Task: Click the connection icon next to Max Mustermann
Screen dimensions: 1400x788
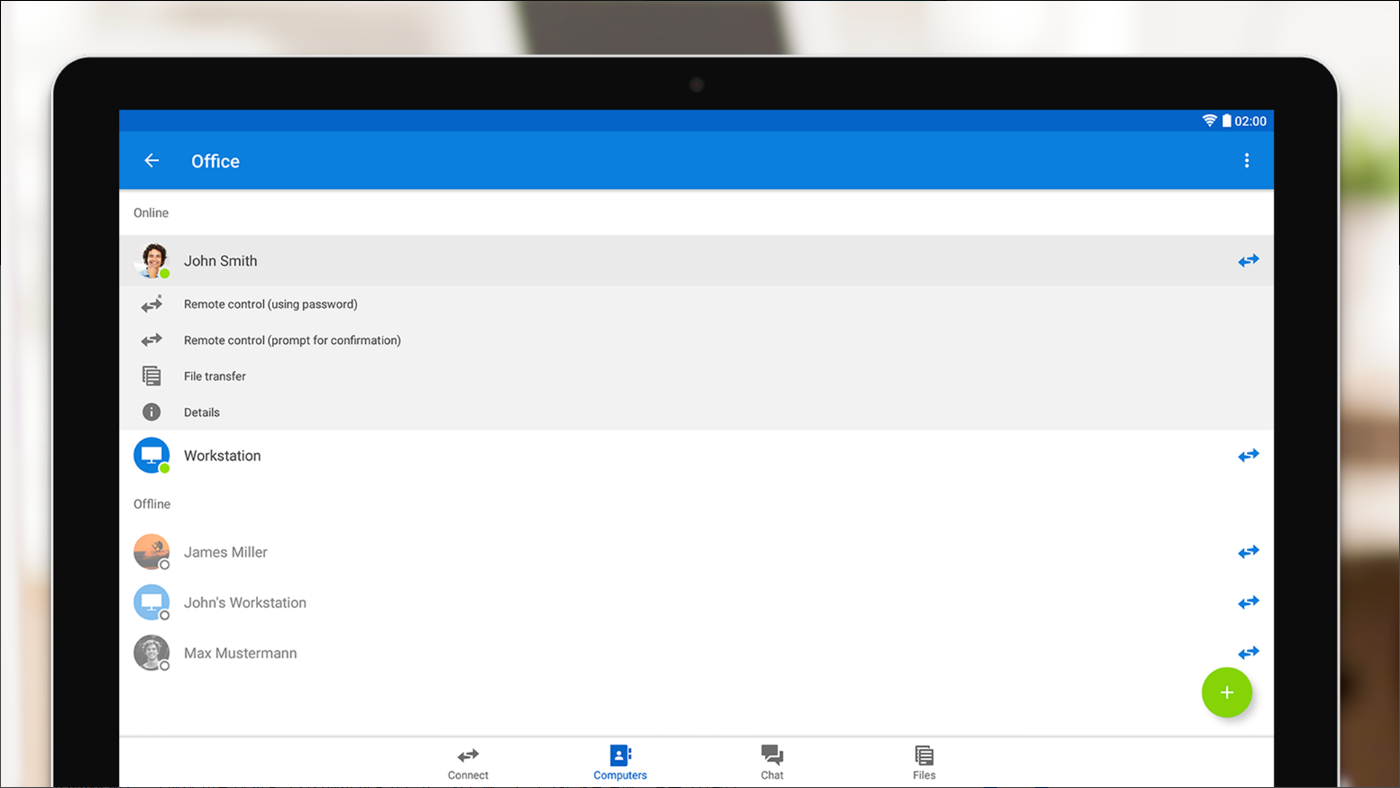Action: [x=1248, y=652]
